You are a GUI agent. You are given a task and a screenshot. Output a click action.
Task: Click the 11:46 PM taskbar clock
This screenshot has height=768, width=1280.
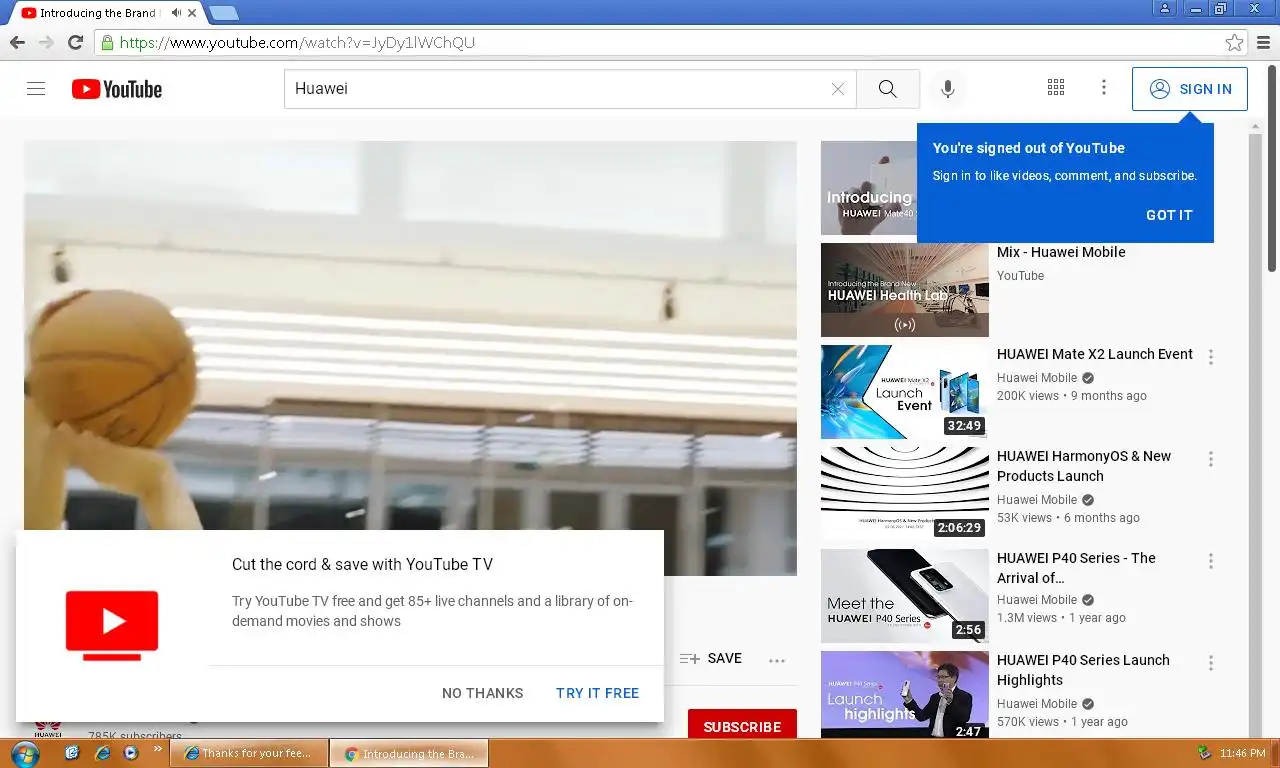(1244, 753)
